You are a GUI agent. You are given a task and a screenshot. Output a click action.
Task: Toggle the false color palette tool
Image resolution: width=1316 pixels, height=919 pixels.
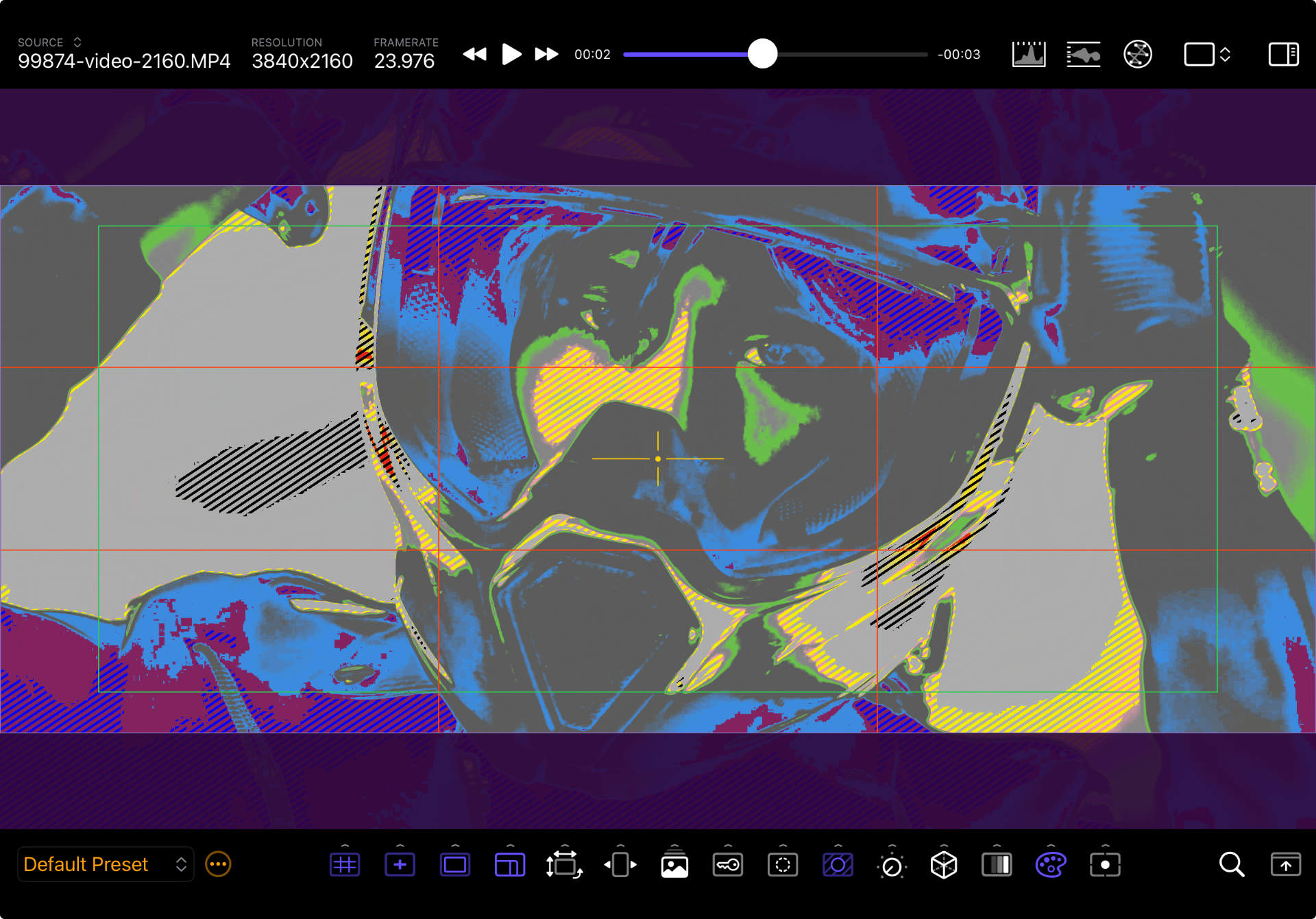coord(1050,865)
